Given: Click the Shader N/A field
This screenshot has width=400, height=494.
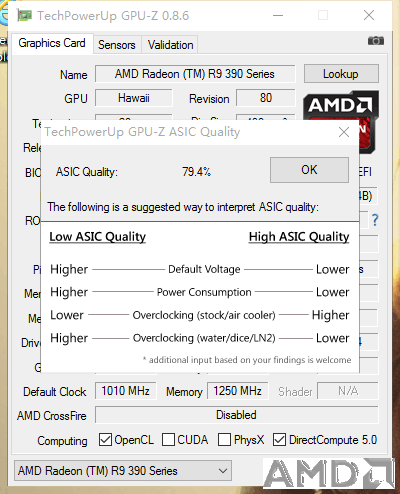Looking at the screenshot, I should (x=348, y=391).
